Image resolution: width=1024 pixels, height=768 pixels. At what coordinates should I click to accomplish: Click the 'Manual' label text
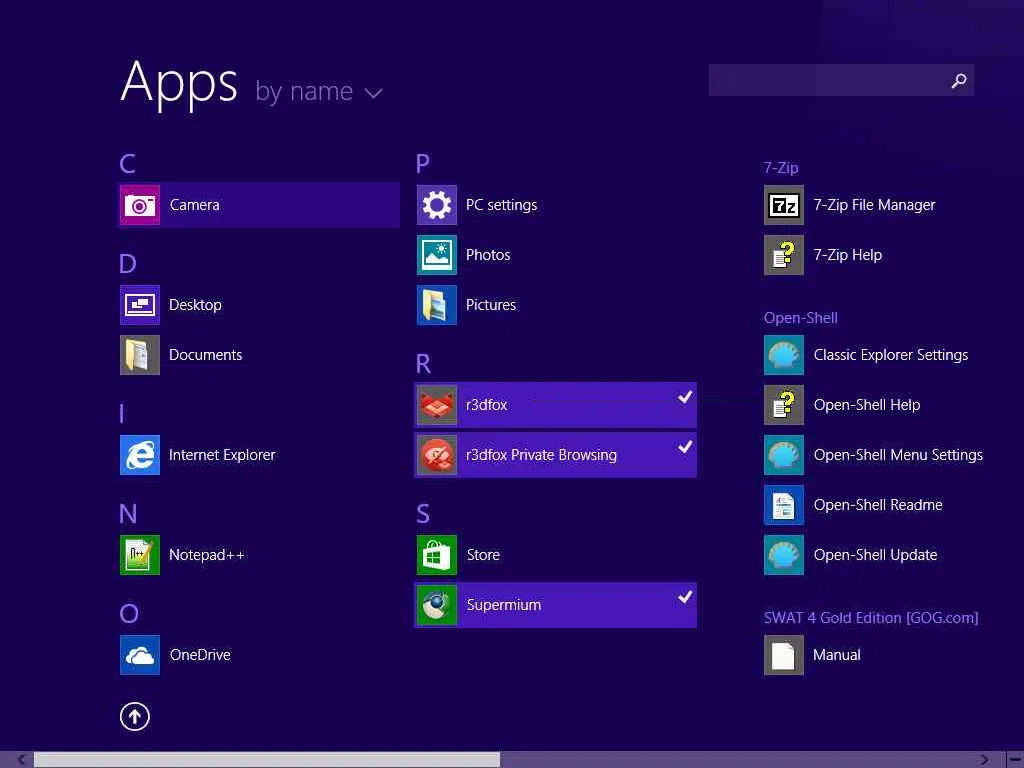(837, 655)
